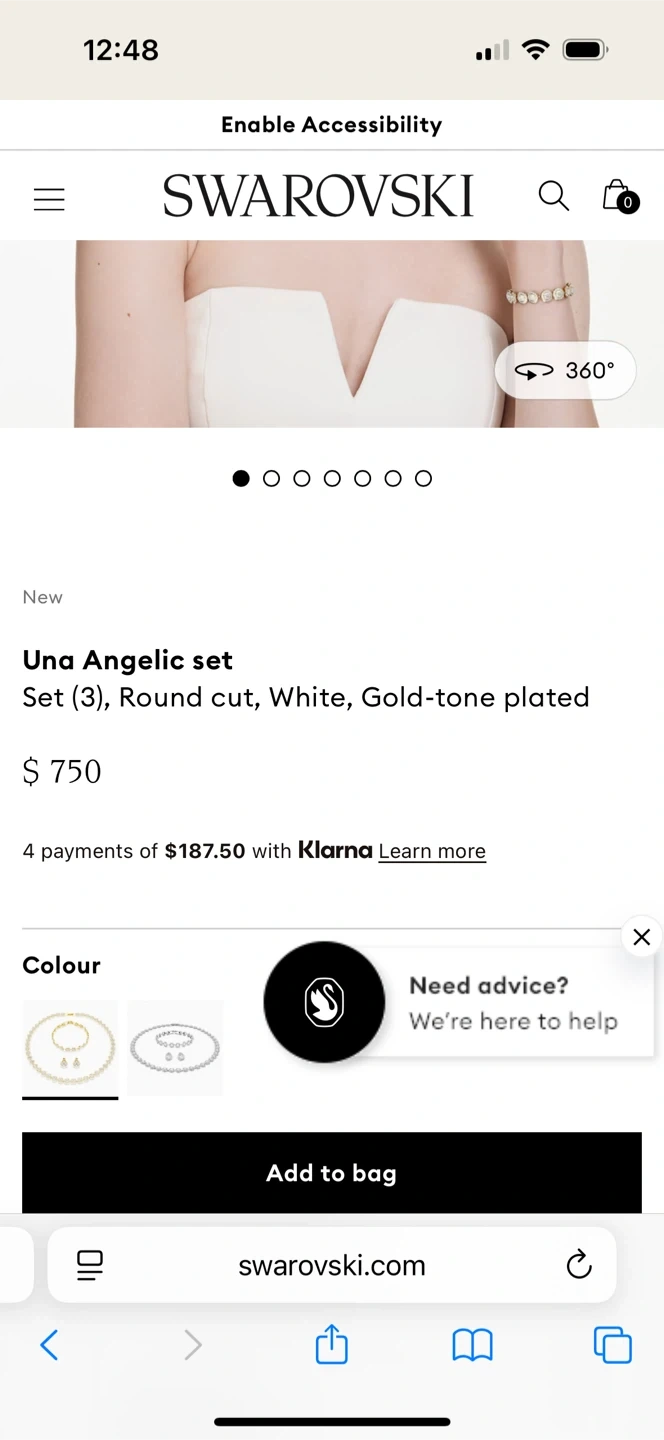This screenshot has height=1440, width=664.
Task: Select the silver-tone colour swatch
Action: pyautogui.click(x=175, y=1047)
